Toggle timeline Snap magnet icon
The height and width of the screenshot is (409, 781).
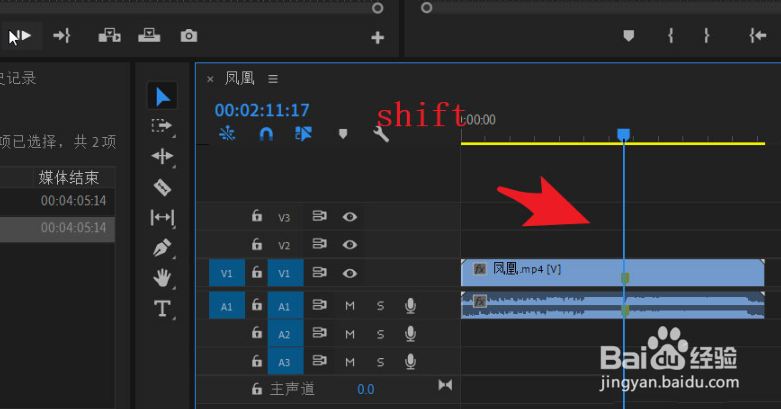[266, 134]
